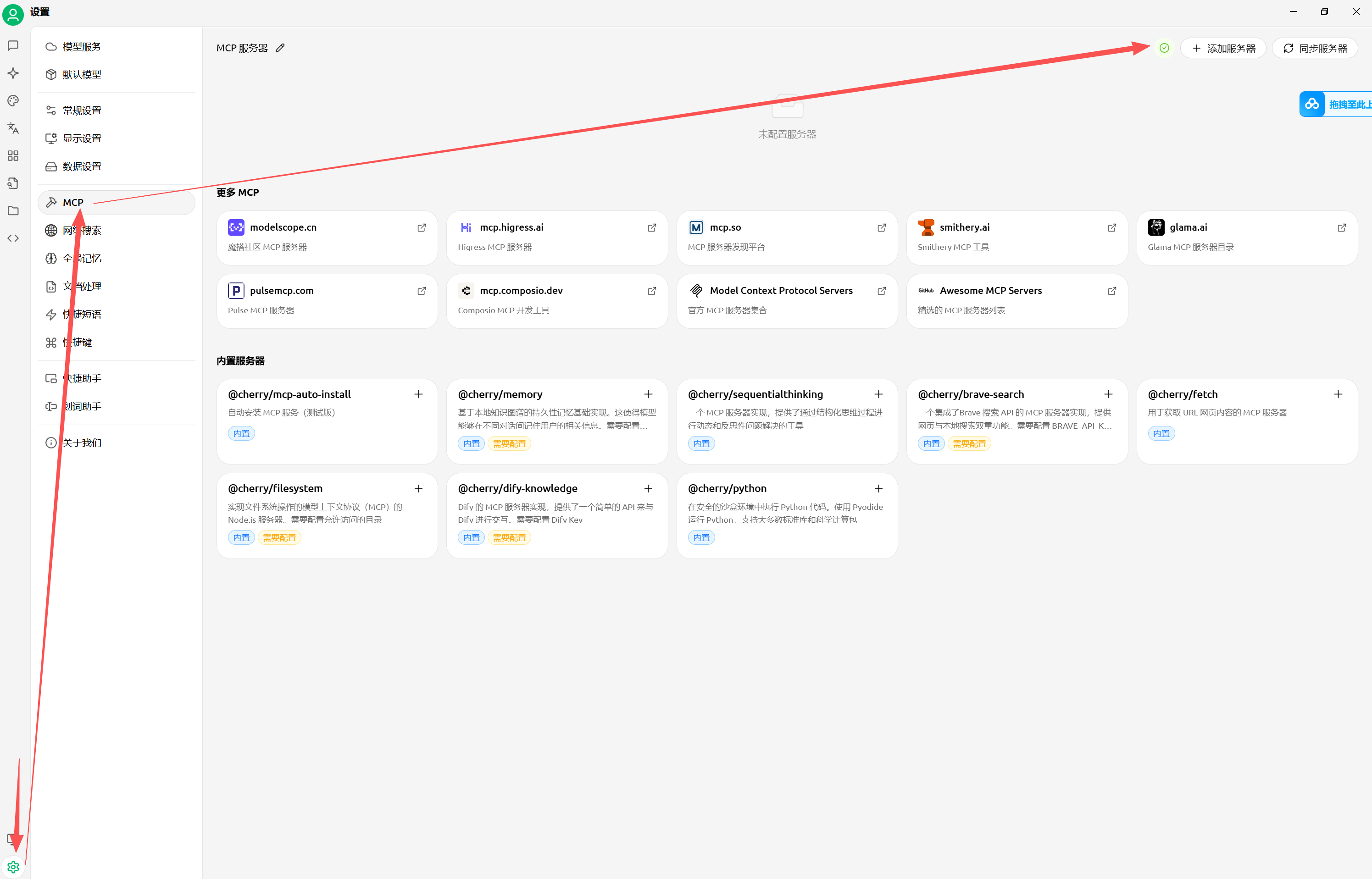Click the 未配置服务器 empty state text

pos(787,134)
